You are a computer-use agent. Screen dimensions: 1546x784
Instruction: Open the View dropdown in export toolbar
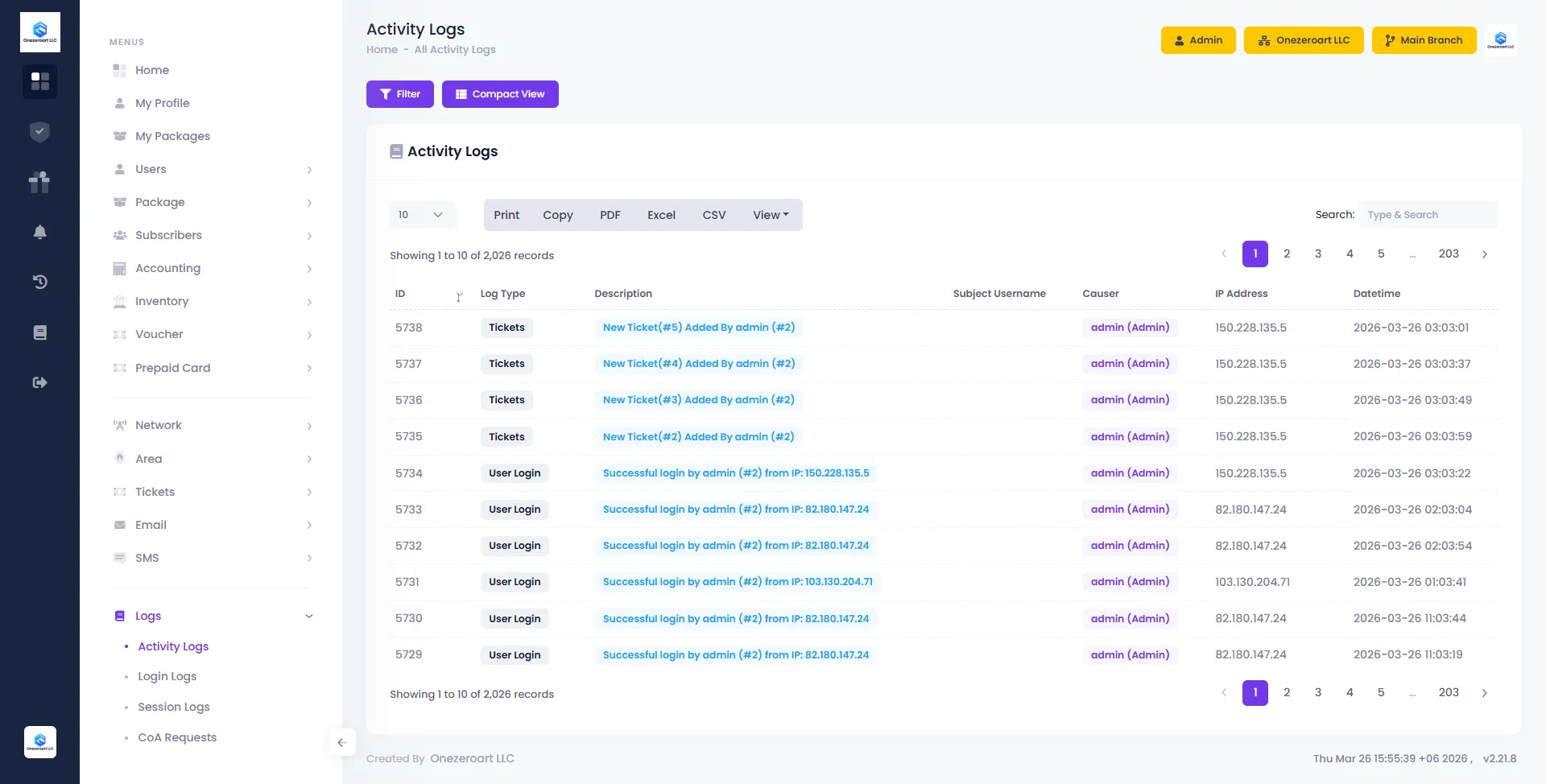(771, 215)
